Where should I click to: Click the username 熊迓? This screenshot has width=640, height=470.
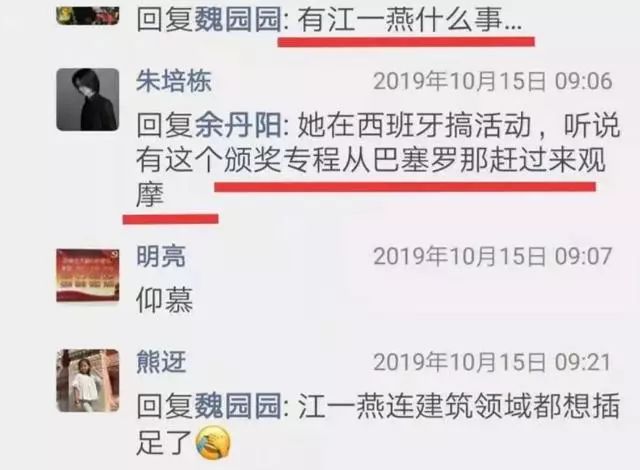[162, 362]
